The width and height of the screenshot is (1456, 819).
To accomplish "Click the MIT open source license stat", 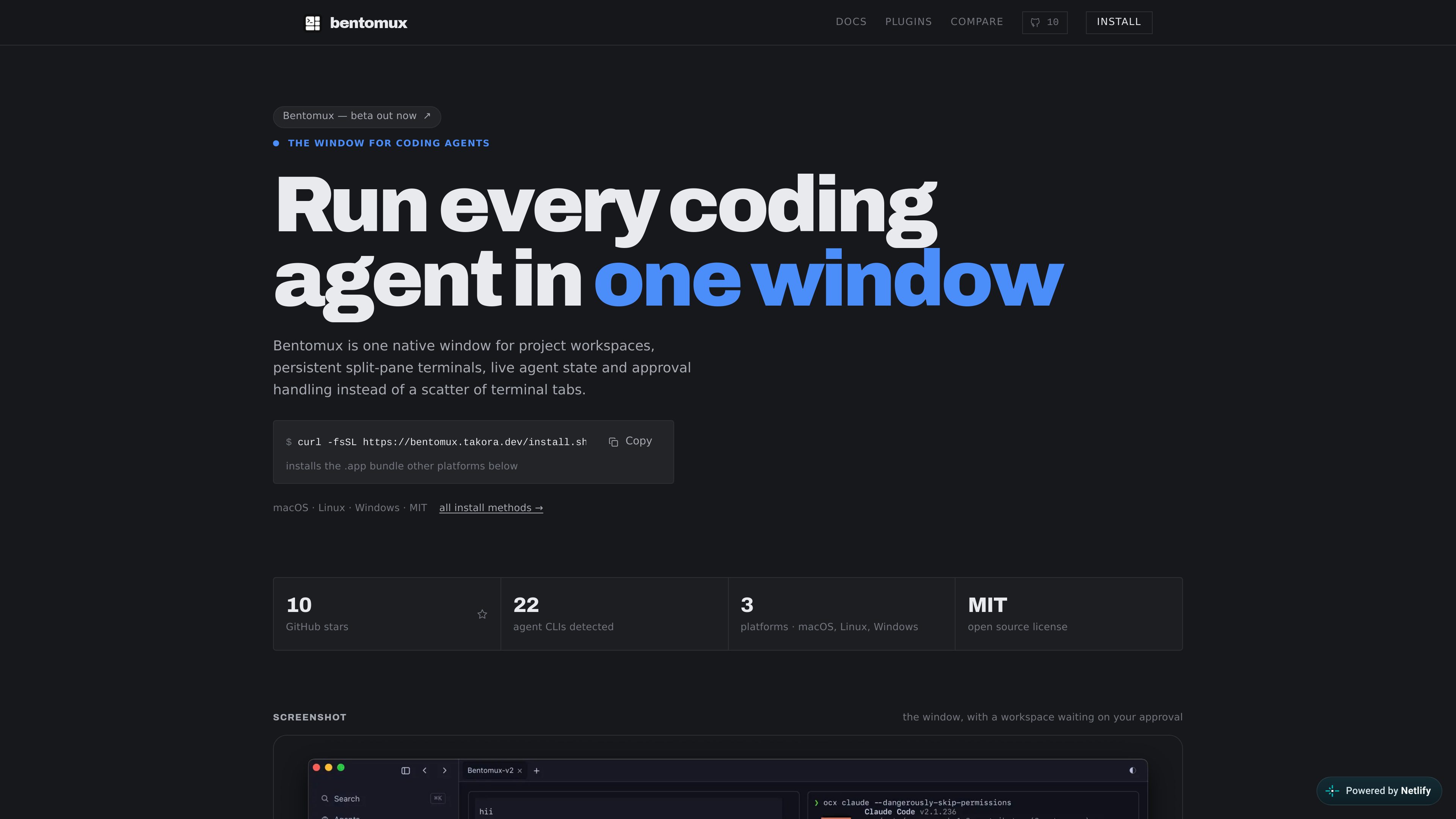I will tap(1068, 613).
